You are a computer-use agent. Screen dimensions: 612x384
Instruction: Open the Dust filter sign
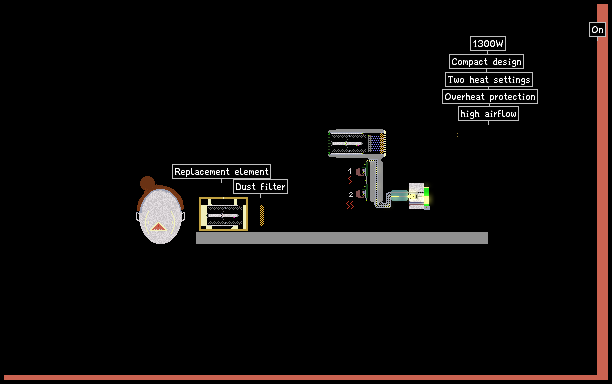pyautogui.click(x=260, y=187)
